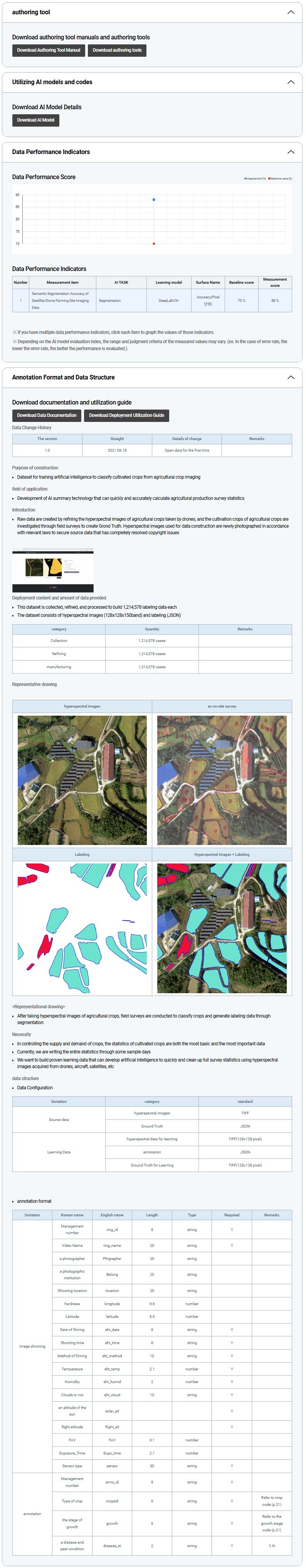Download the AI Model
This screenshot has width=306, height=1568.
pyautogui.click(x=36, y=120)
